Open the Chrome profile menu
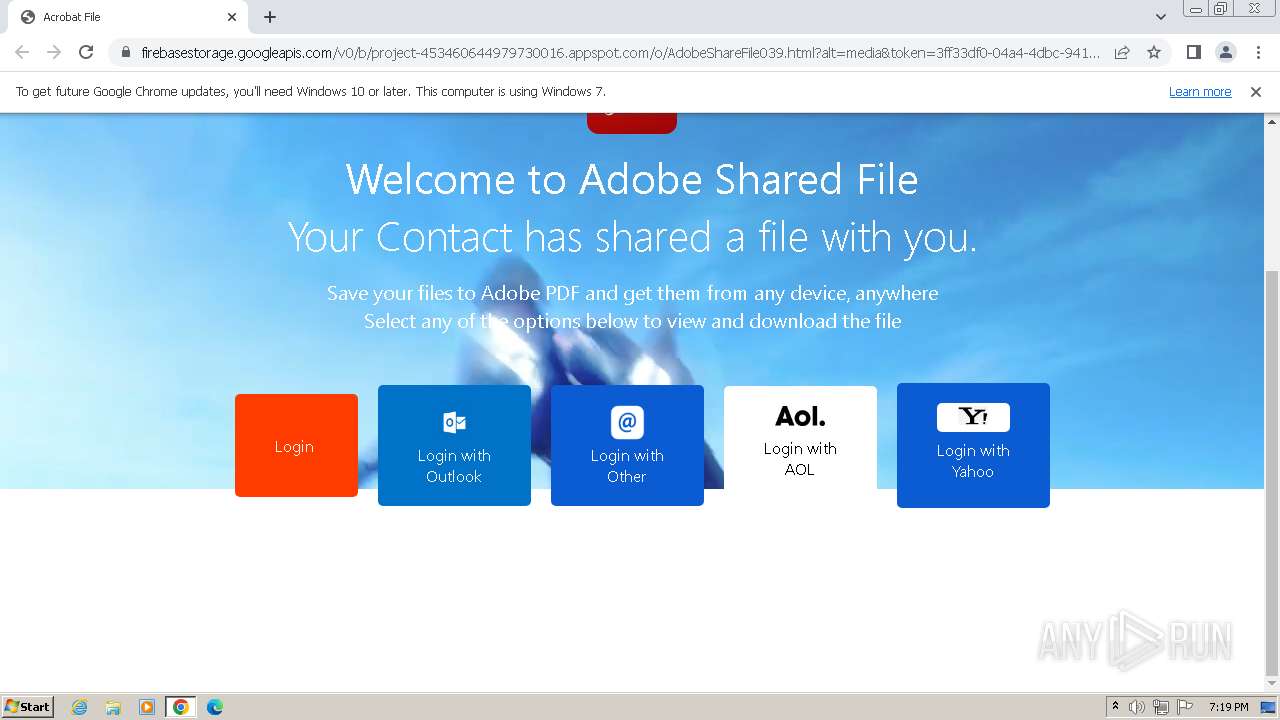Screen dimensions: 1280x720 (1225, 52)
